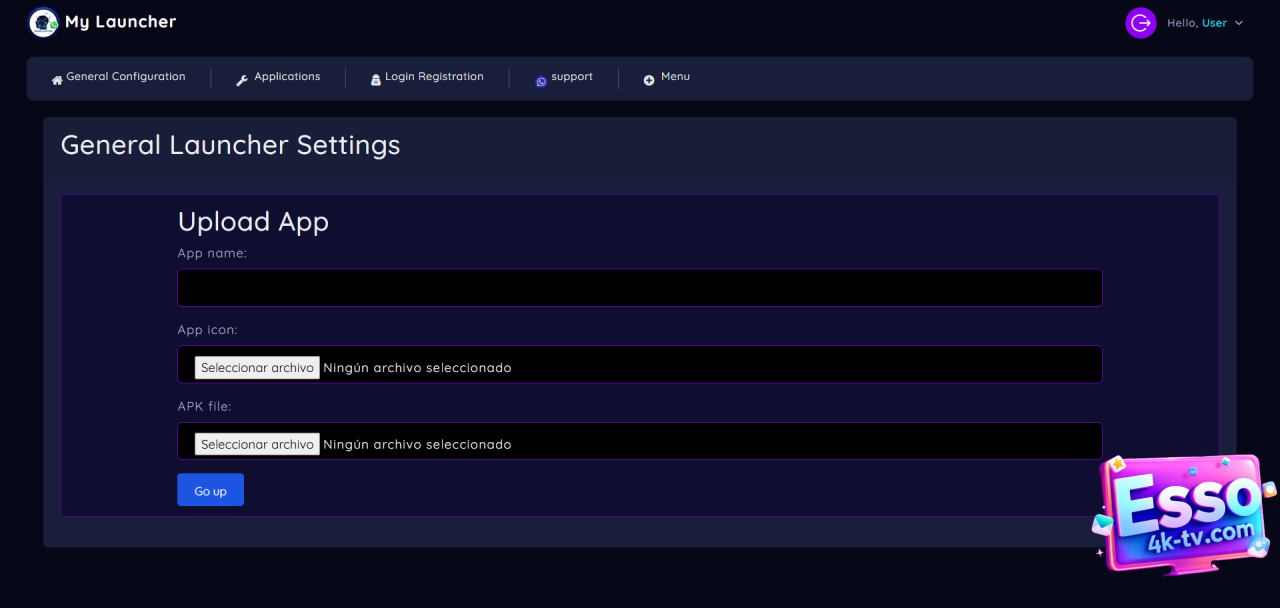
Task: Open the General Configuration menu item
Action: [x=125, y=77]
